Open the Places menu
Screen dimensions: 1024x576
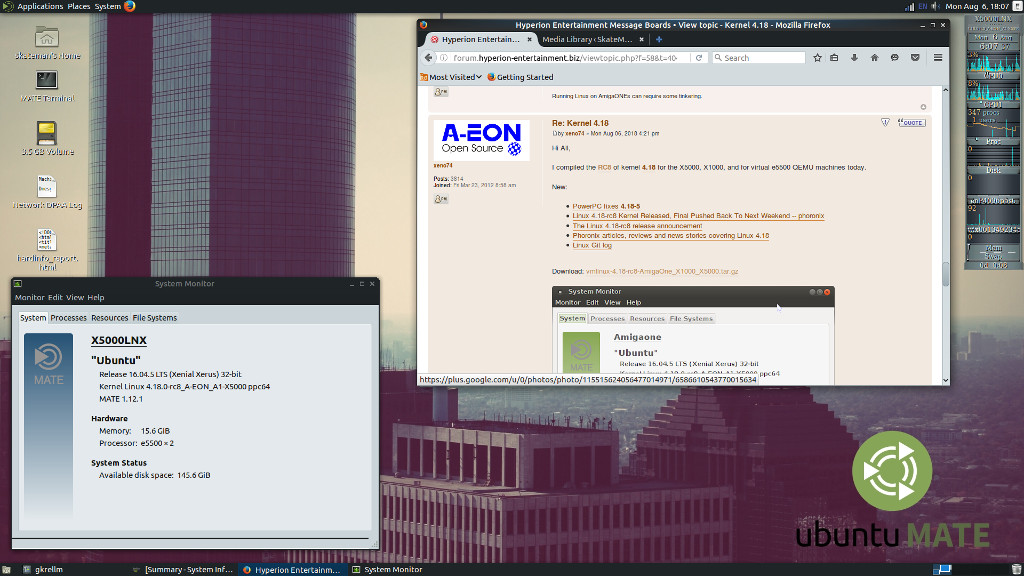tap(79, 6)
